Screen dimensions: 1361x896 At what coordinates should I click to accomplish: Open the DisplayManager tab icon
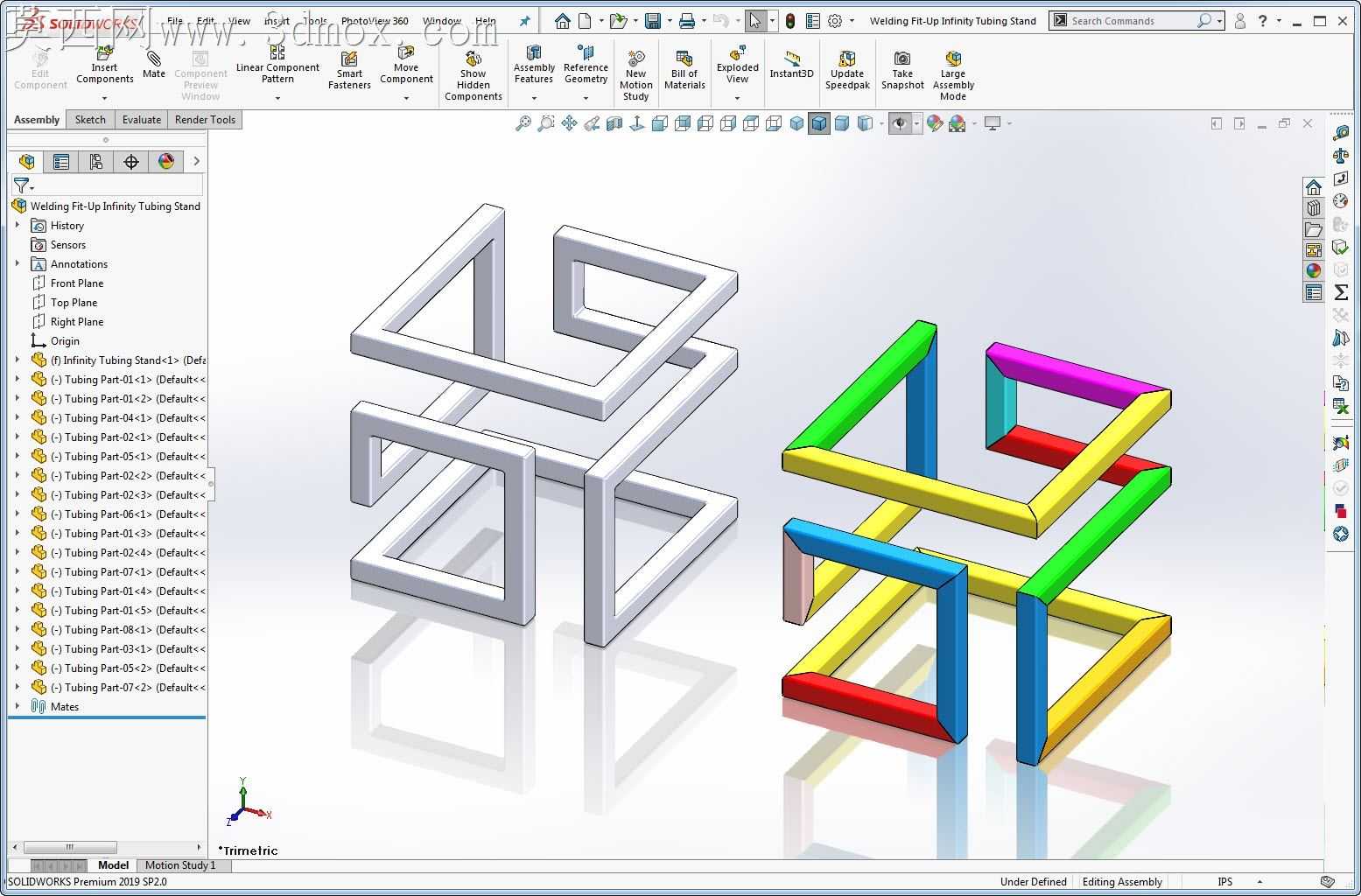[166, 161]
